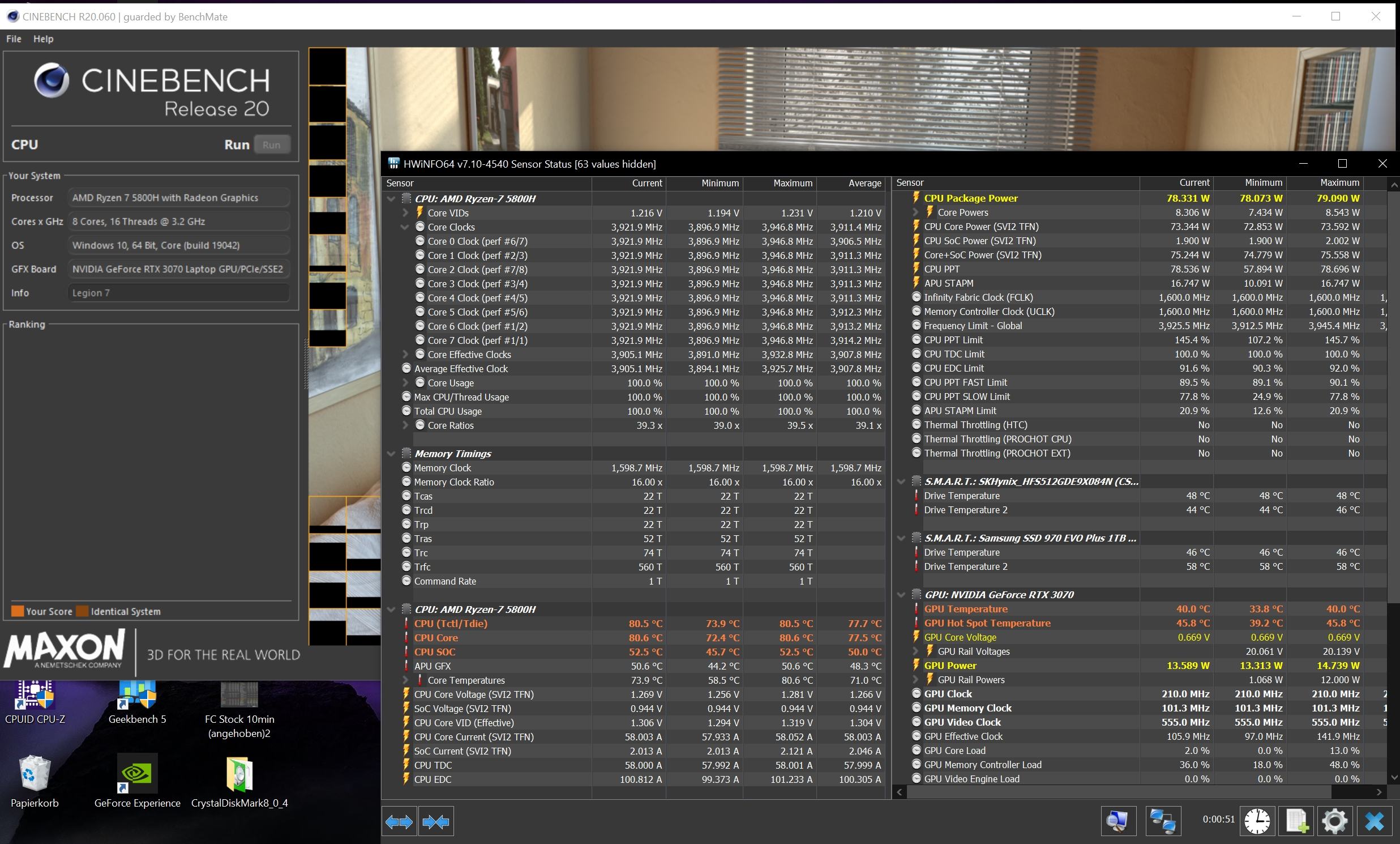The height and width of the screenshot is (844, 1400).
Task: Click the vertical scrollbar of the right sensor panel
Action: click(1393, 398)
